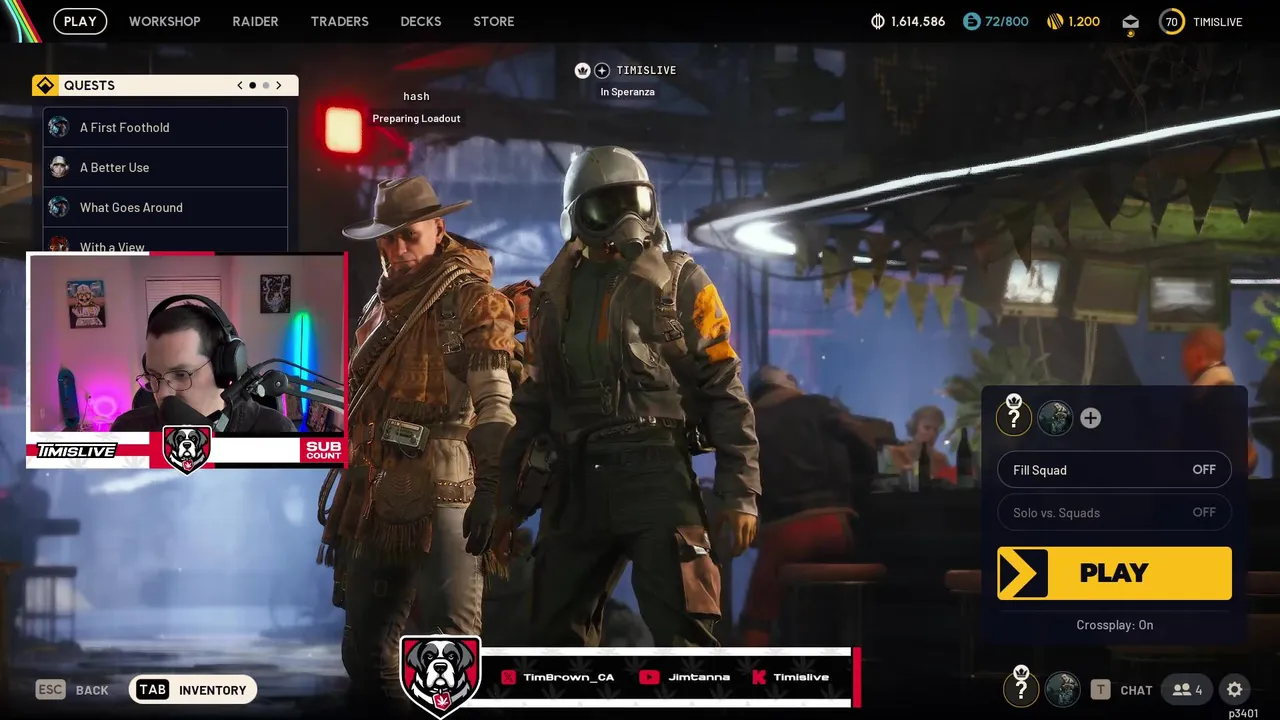Select the first quests page dot
This screenshot has height=720, width=1280.
[253, 85]
